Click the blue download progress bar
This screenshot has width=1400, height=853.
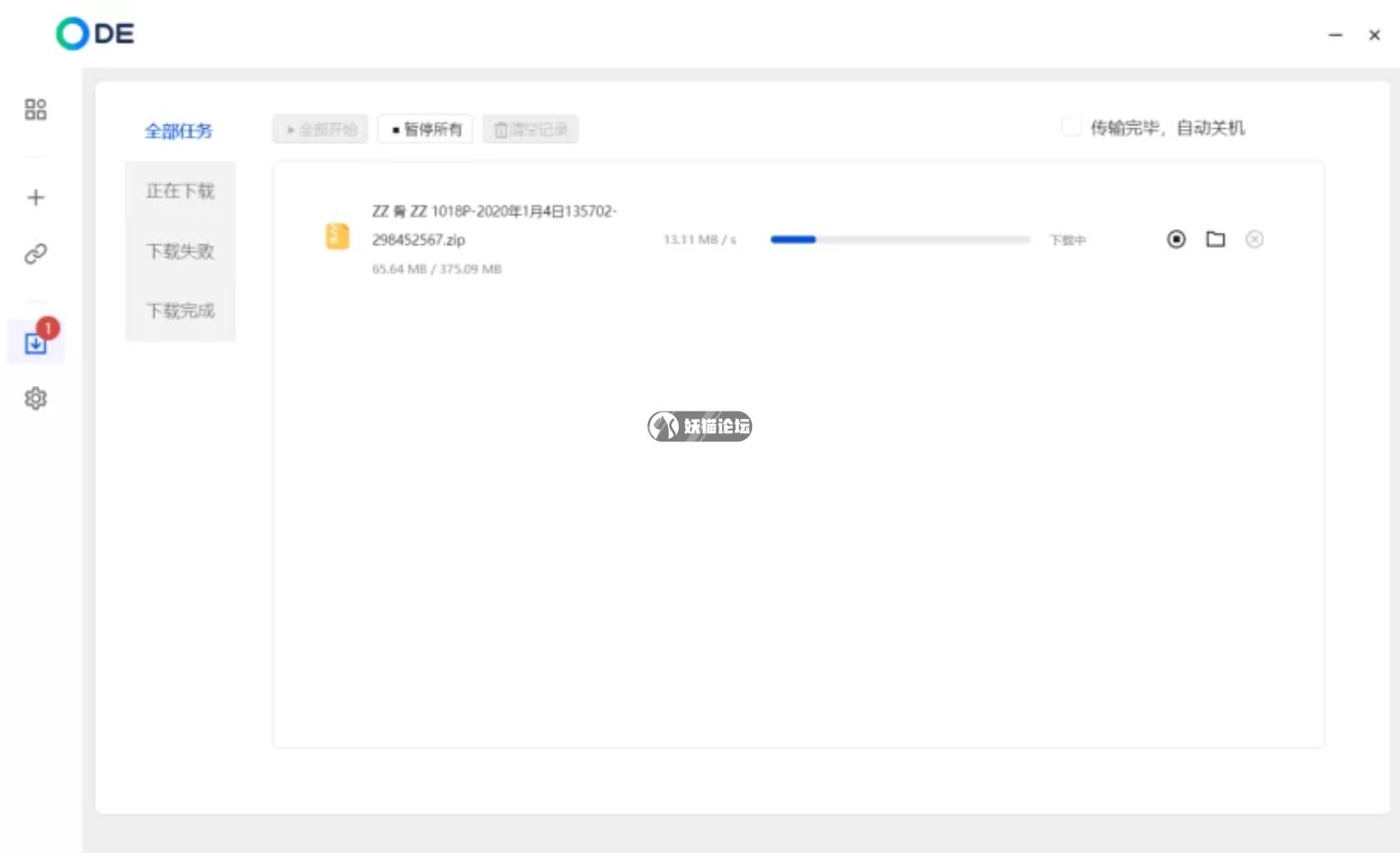tap(794, 239)
